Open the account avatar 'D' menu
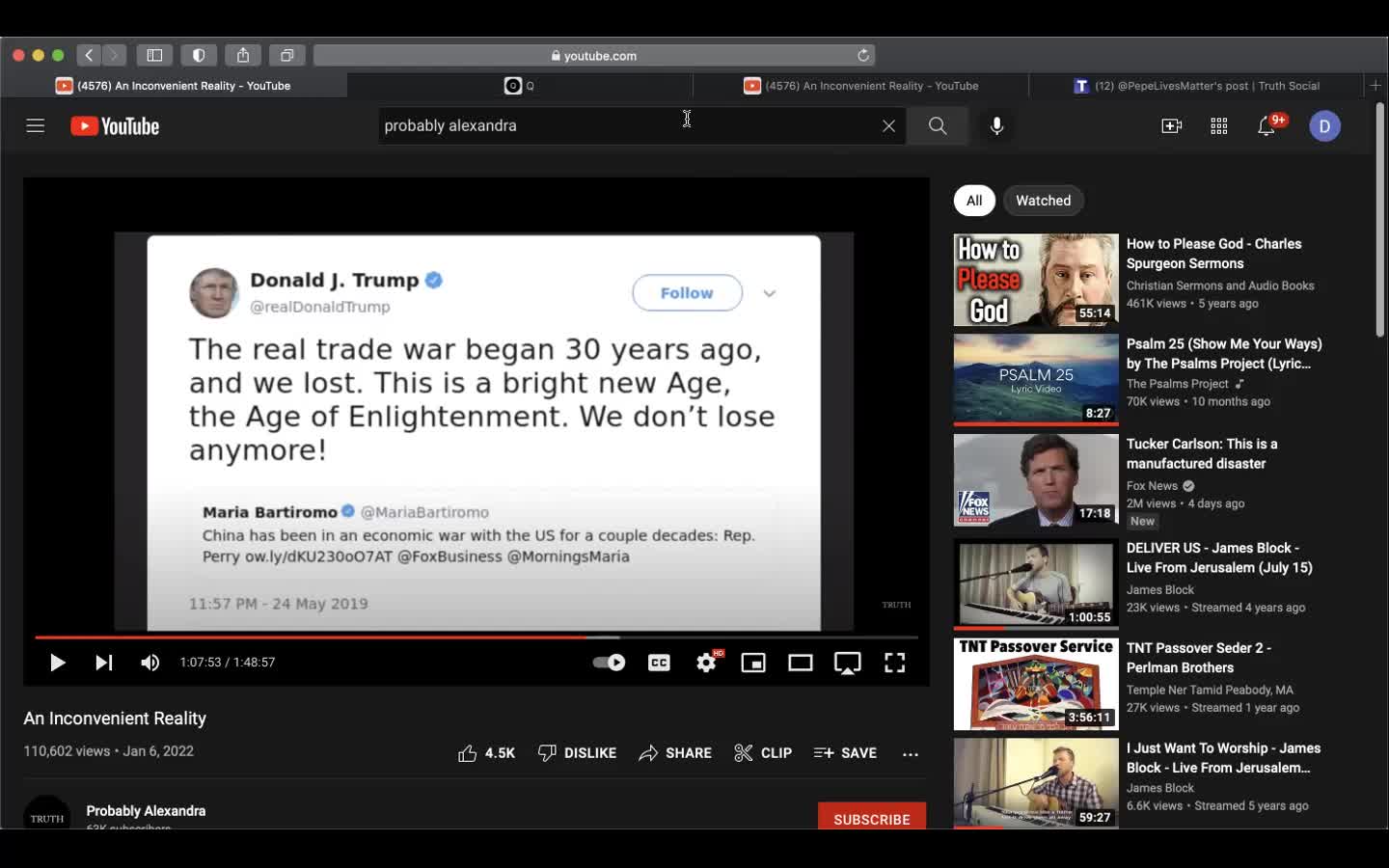 click(1324, 125)
